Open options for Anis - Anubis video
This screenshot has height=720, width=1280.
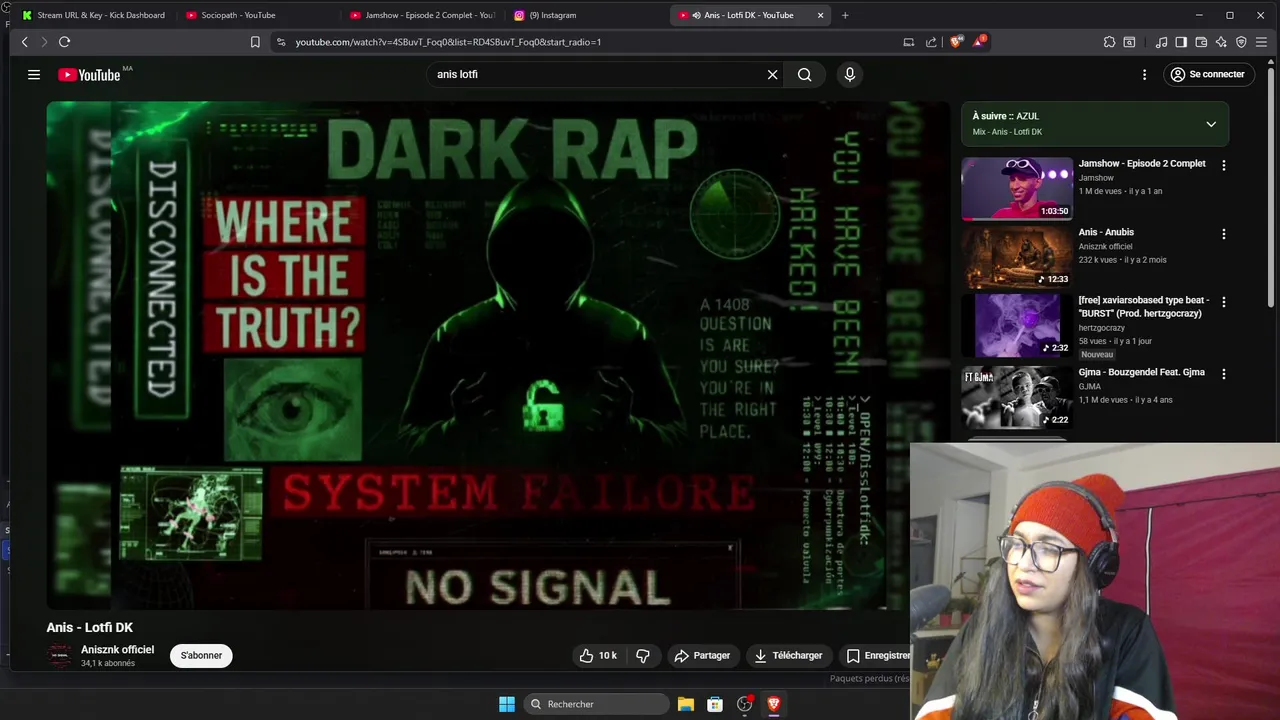[x=1223, y=234]
